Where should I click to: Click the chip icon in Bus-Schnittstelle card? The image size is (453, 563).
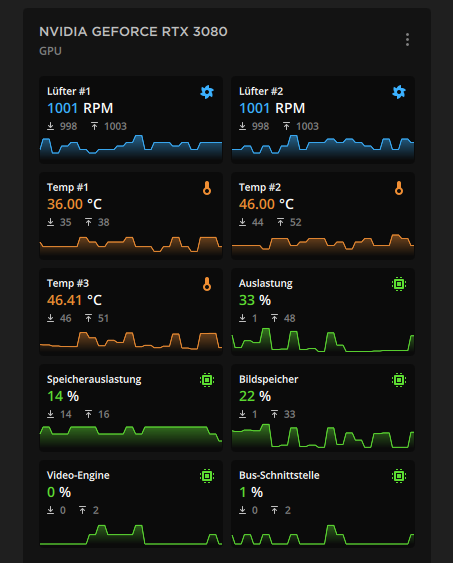point(399,476)
